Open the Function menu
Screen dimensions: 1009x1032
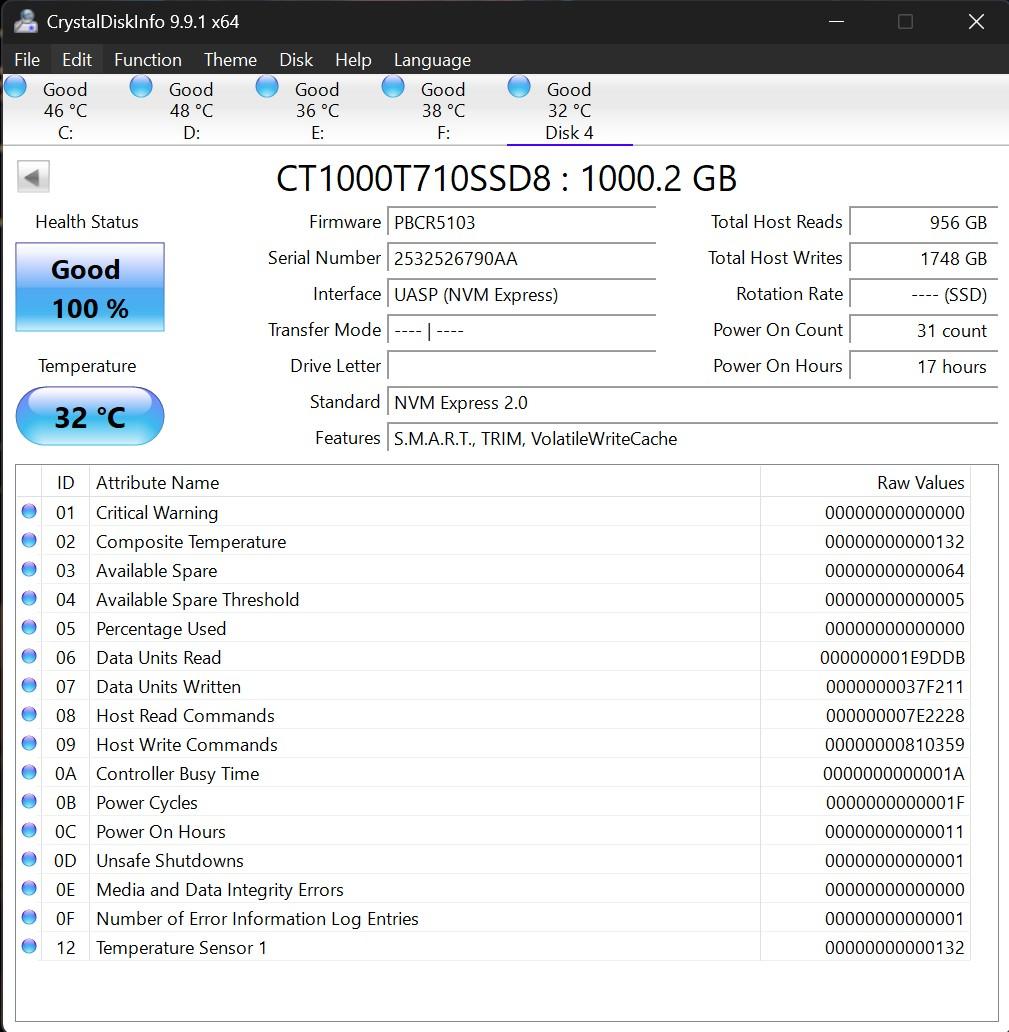pos(147,60)
